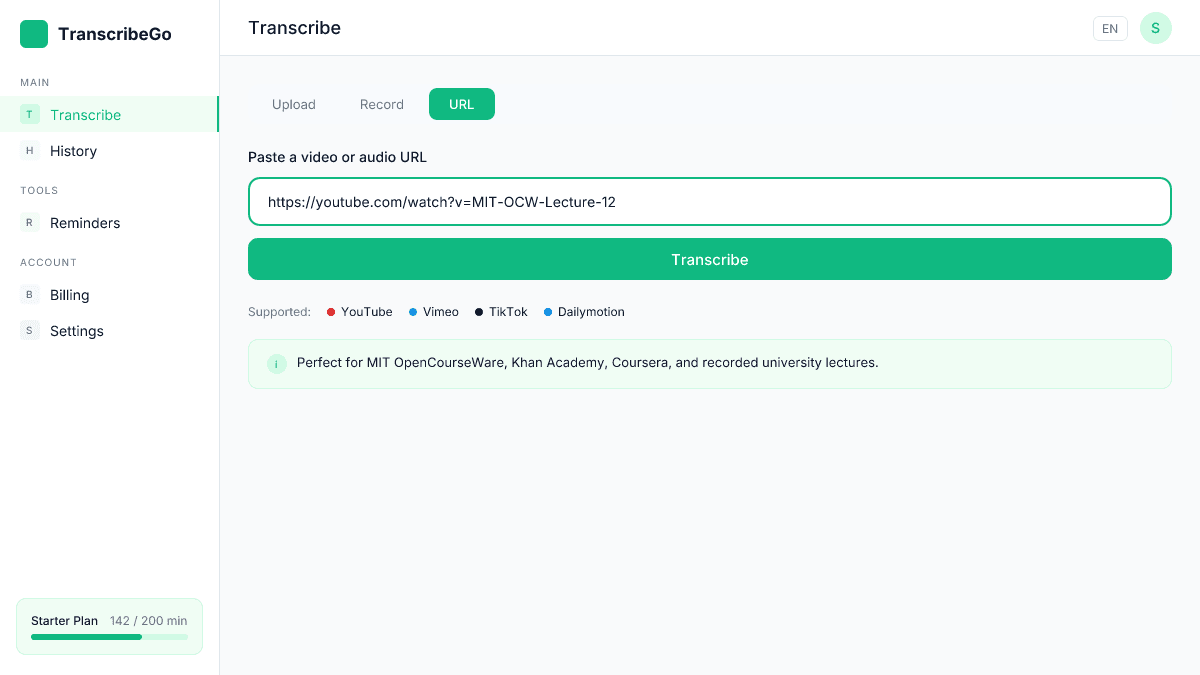
Task: Click the Vimeo platform option
Action: (x=433, y=311)
